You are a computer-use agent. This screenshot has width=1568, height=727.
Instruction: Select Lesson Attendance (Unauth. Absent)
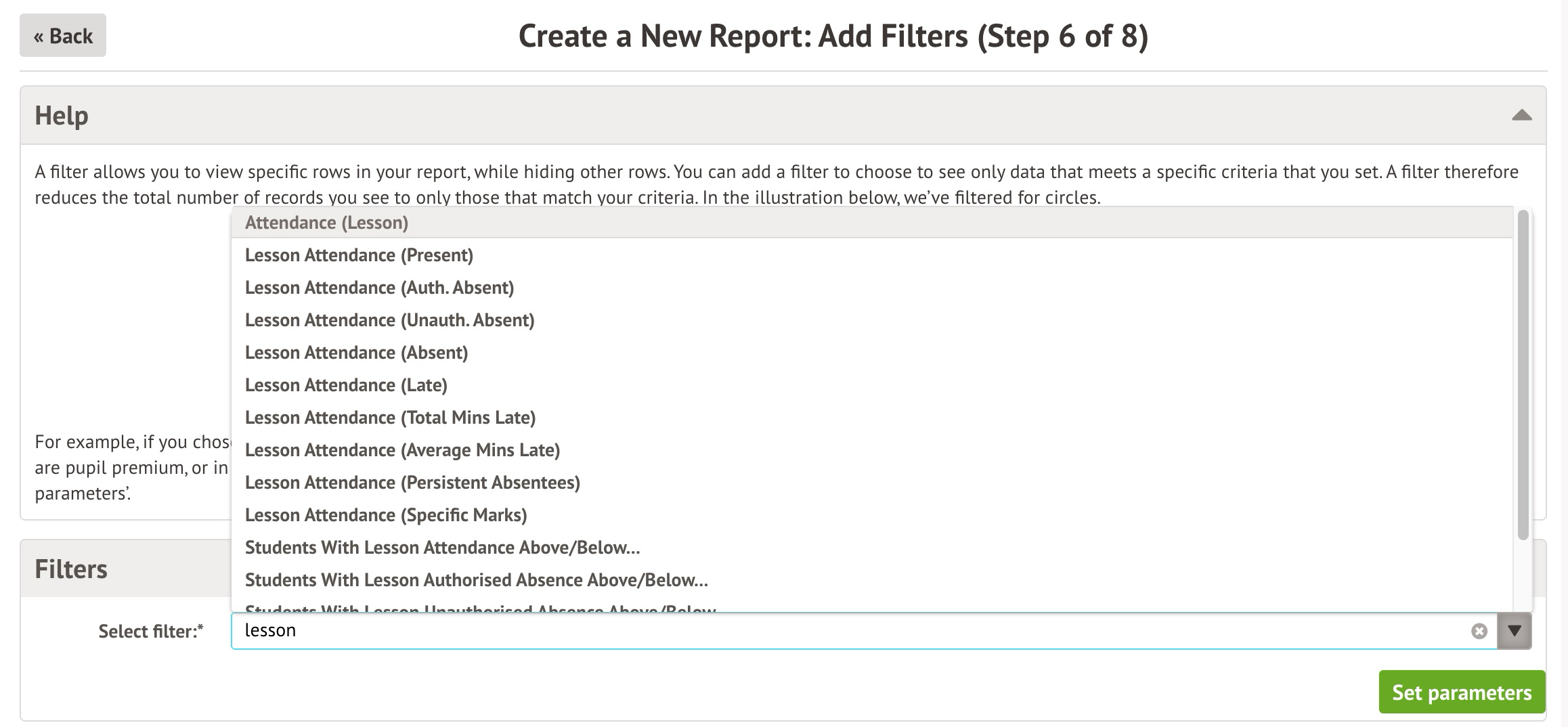[x=389, y=320]
